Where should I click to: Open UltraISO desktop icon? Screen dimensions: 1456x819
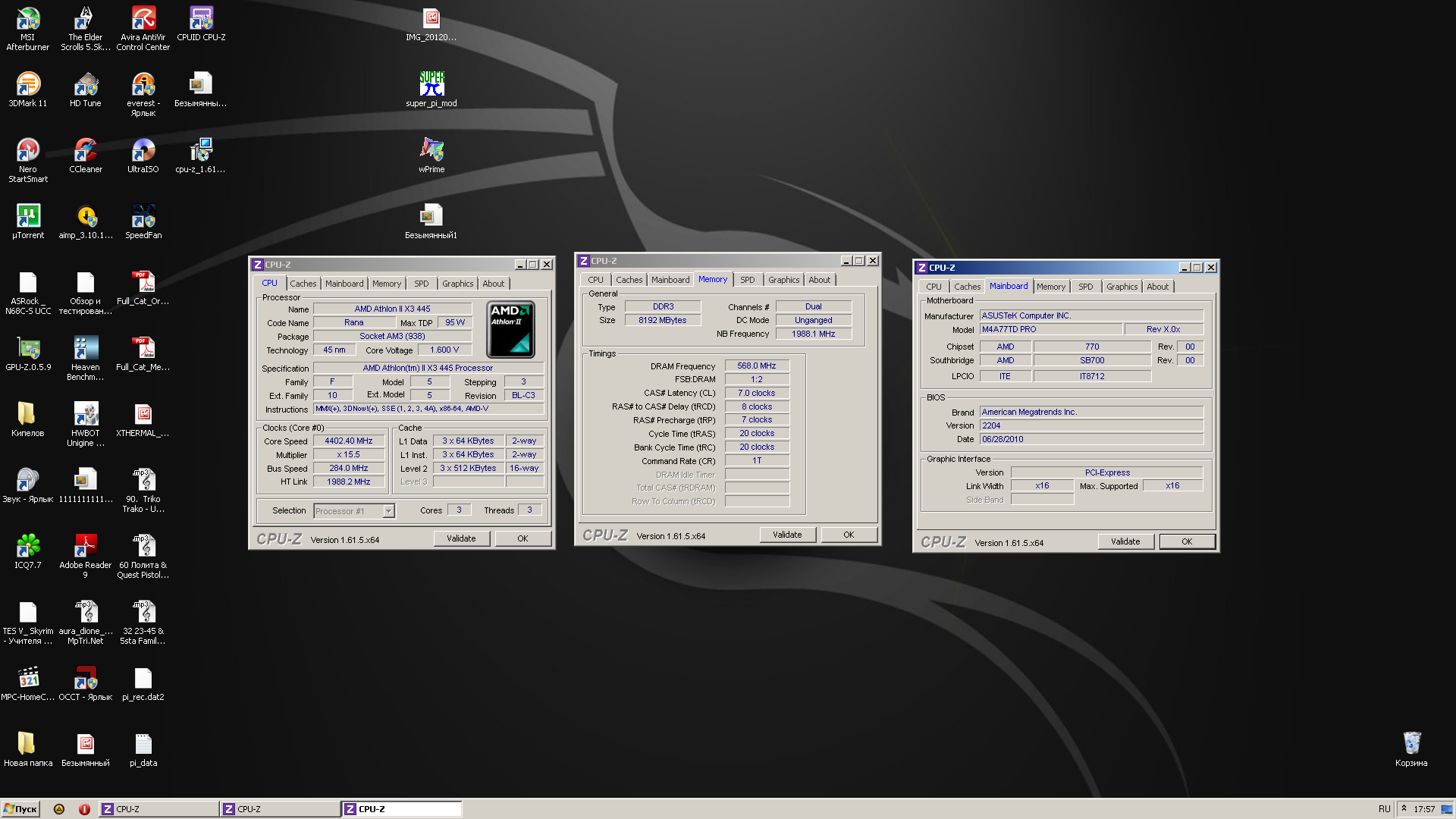pos(143,155)
